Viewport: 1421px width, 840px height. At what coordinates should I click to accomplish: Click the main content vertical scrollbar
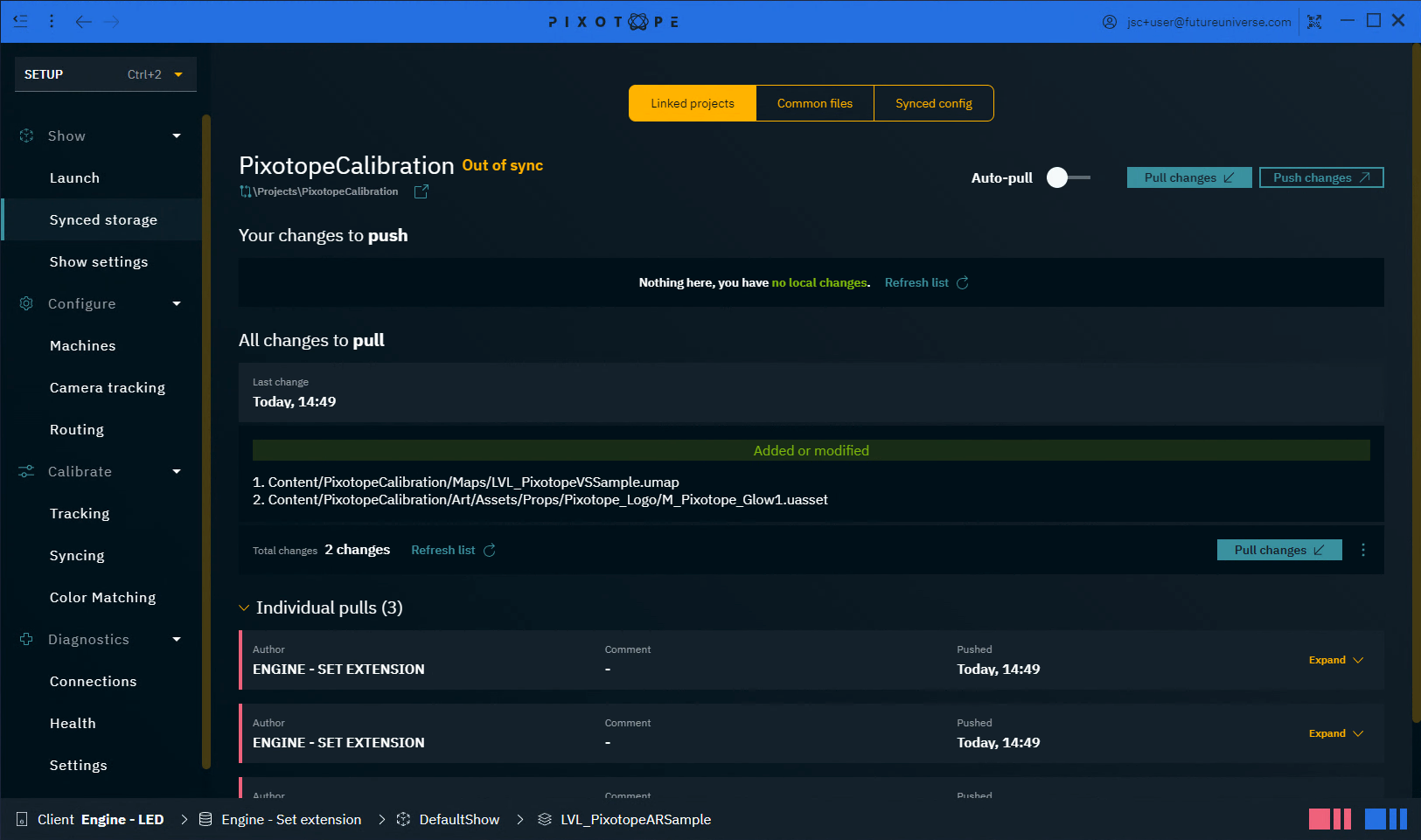point(1416,383)
